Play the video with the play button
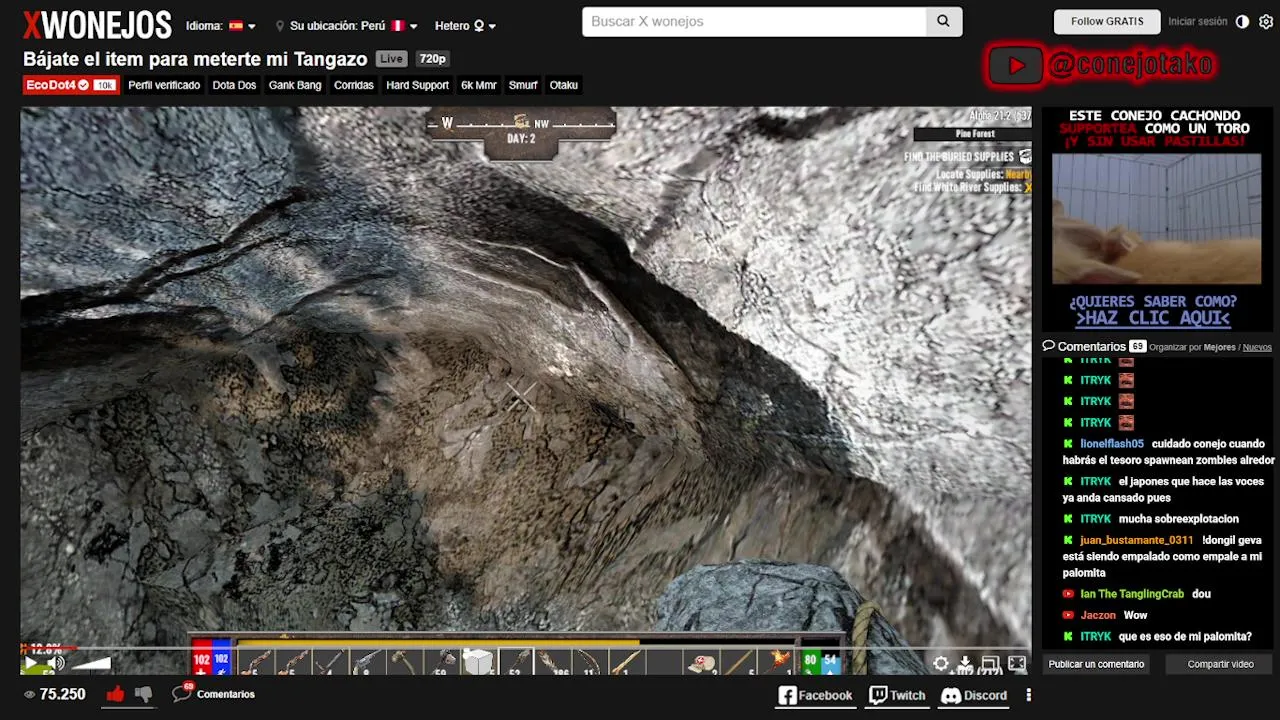The width and height of the screenshot is (1280, 720). click(31, 663)
